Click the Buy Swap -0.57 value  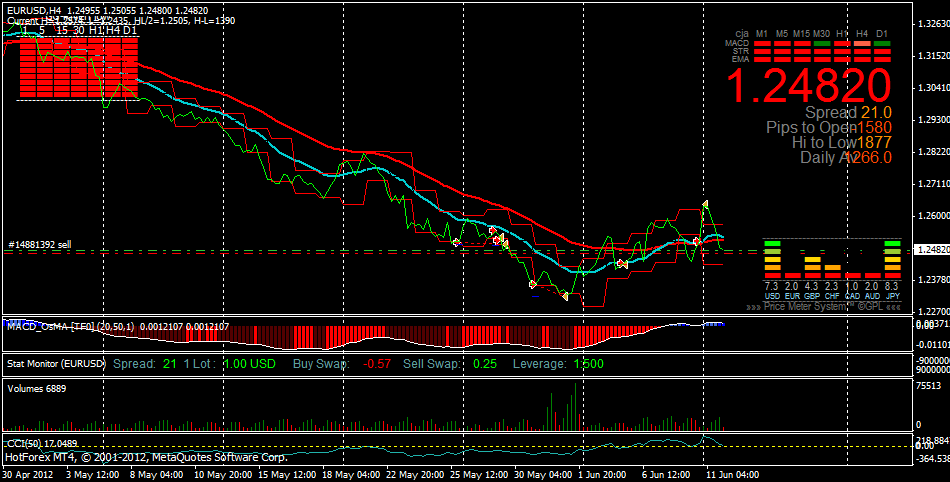click(x=377, y=364)
